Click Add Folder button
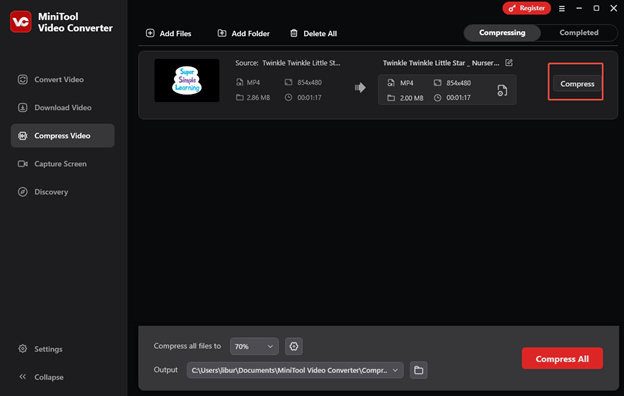This screenshot has width=624, height=396. pos(244,33)
